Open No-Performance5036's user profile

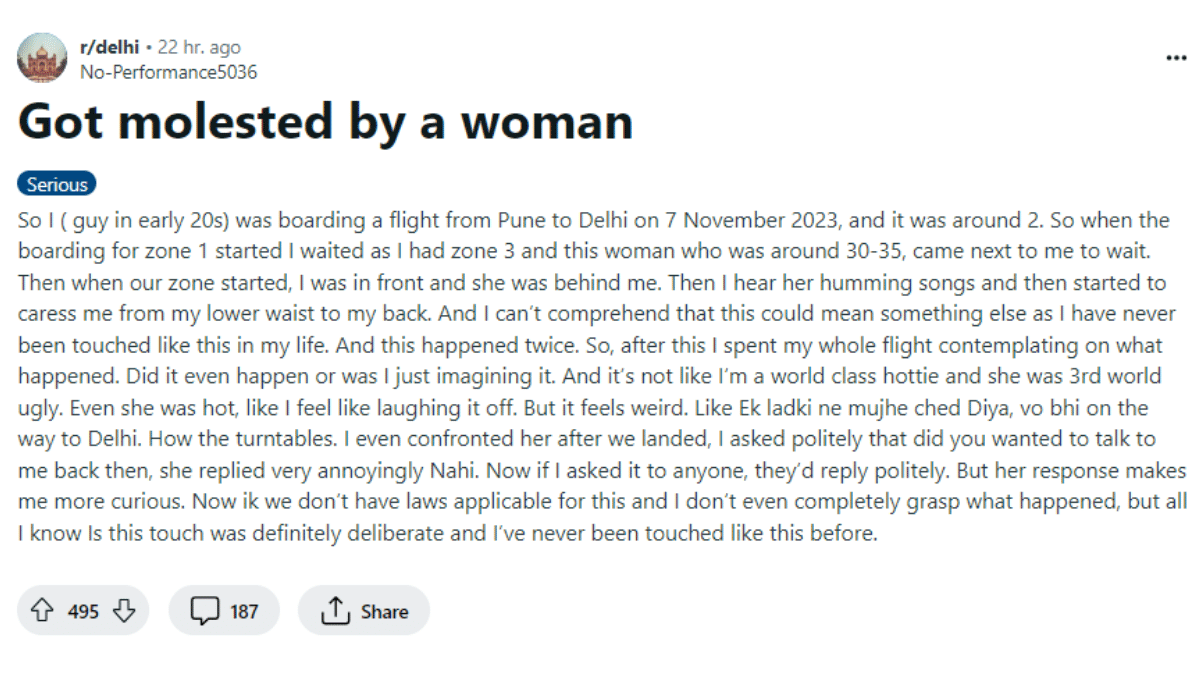(168, 71)
